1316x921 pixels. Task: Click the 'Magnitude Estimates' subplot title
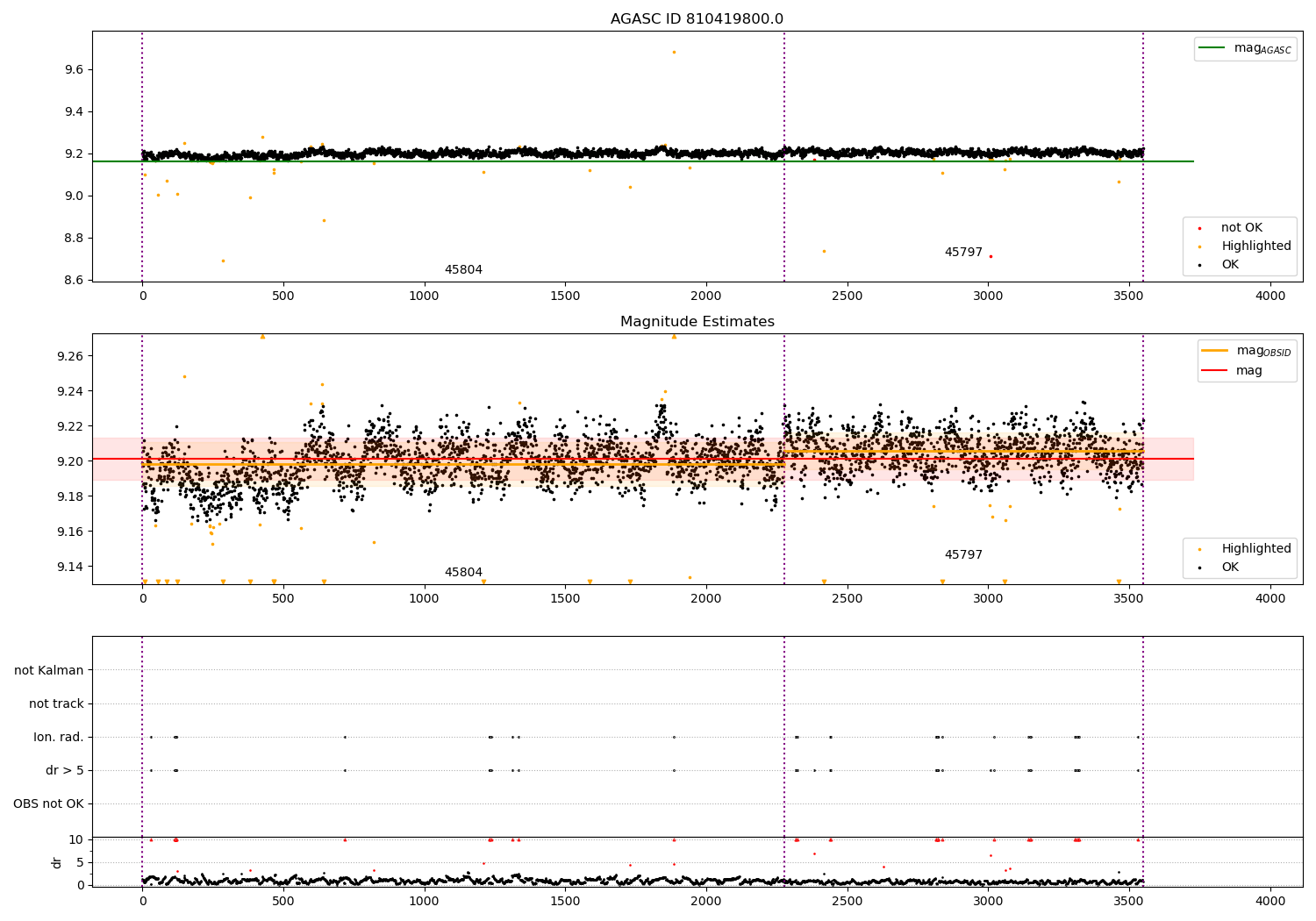[x=697, y=322]
